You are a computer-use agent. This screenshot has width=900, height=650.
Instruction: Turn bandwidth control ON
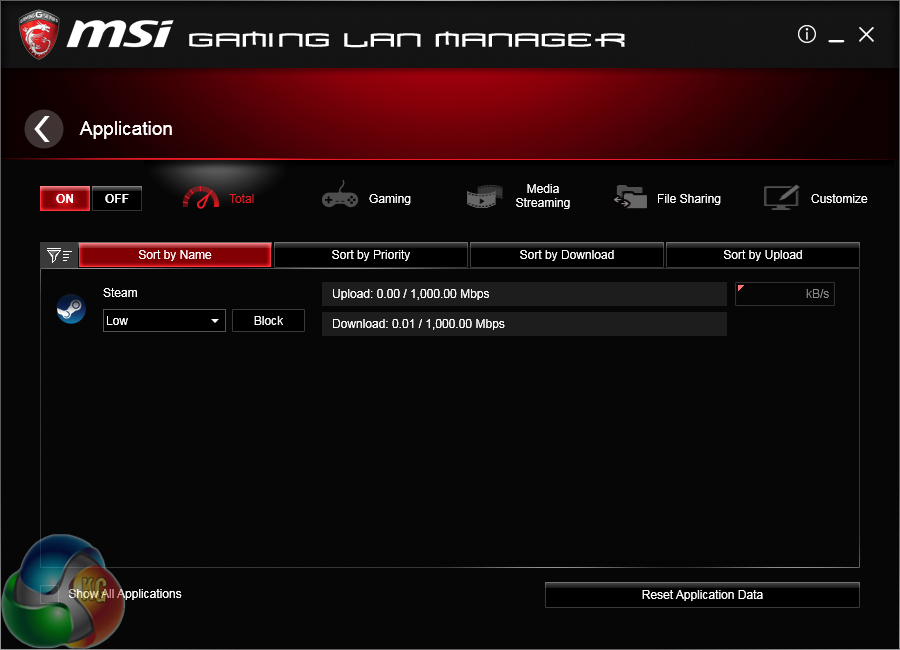click(x=65, y=199)
